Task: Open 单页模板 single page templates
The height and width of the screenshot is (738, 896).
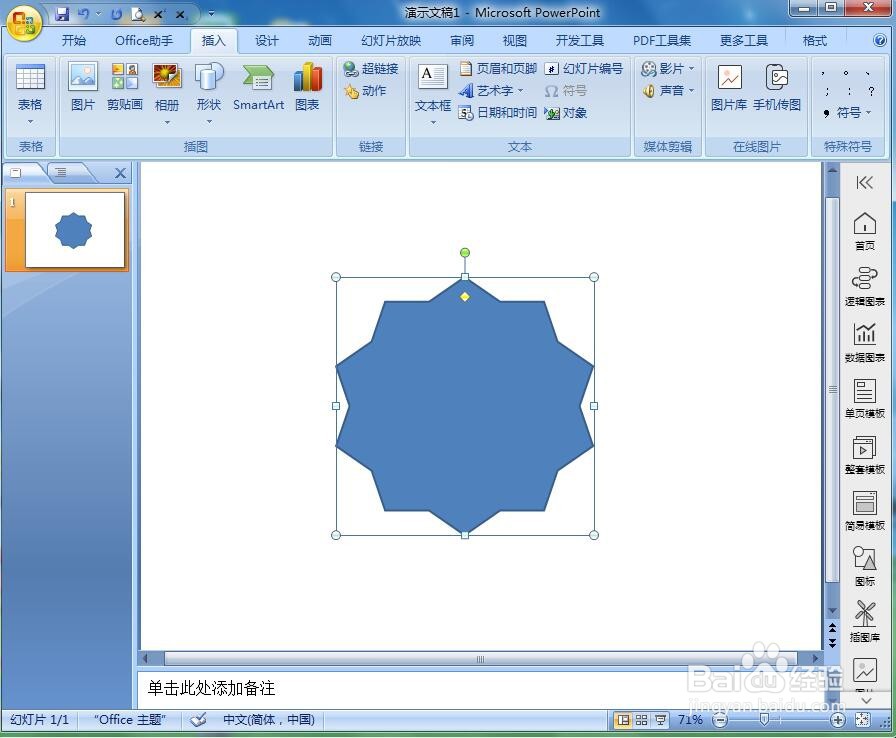Action: click(x=865, y=398)
